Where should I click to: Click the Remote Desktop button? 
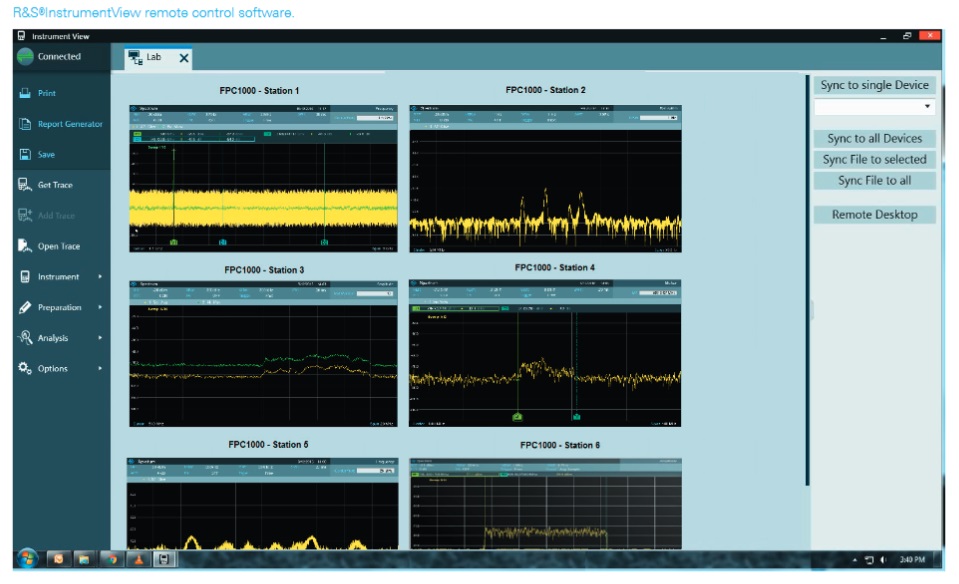(x=875, y=215)
